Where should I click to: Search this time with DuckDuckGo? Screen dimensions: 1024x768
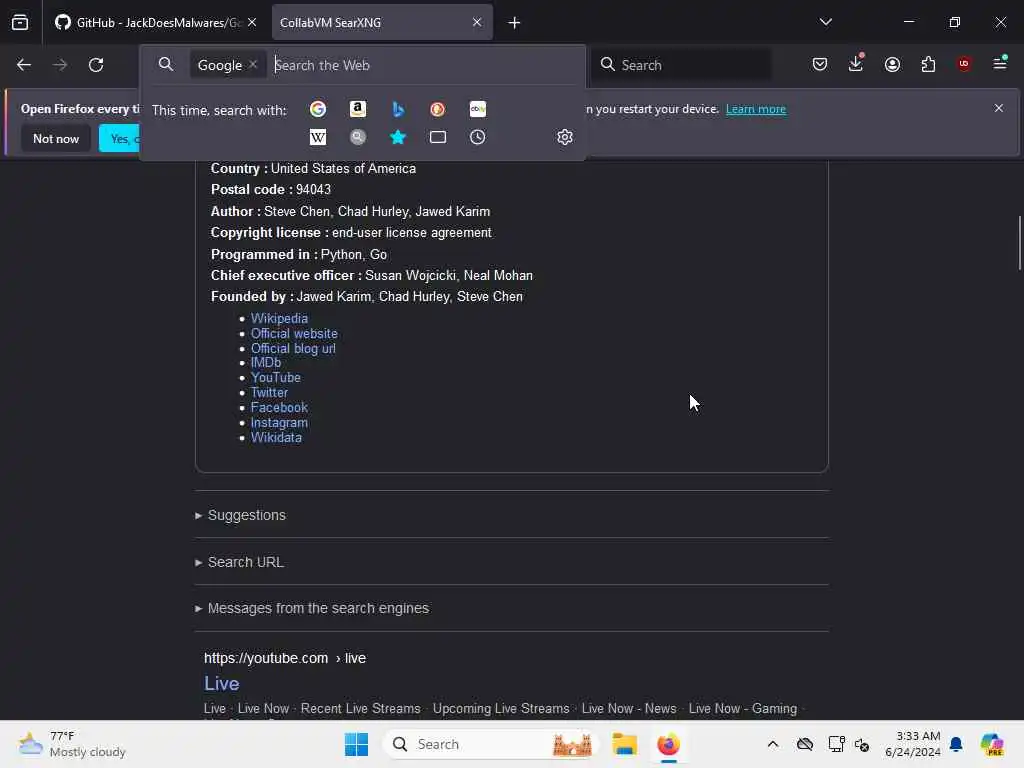tap(438, 109)
